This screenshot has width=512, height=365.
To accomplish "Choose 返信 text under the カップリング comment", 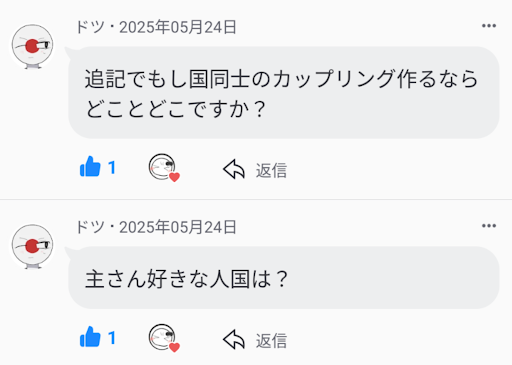I will 271,170.
